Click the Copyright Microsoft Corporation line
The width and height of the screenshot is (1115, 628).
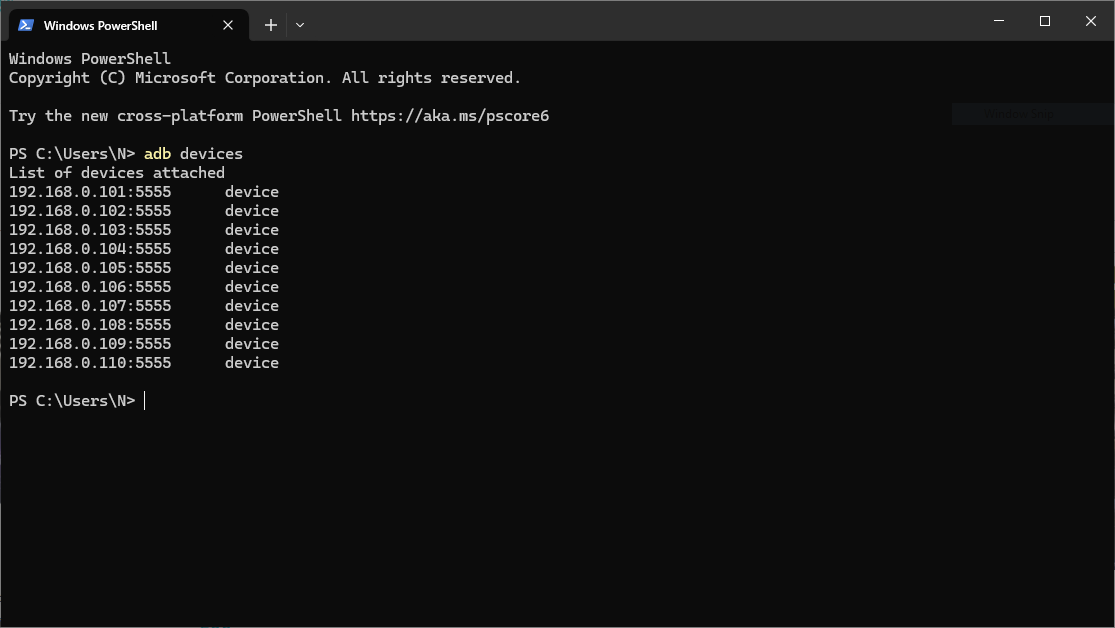pos(265,78)
